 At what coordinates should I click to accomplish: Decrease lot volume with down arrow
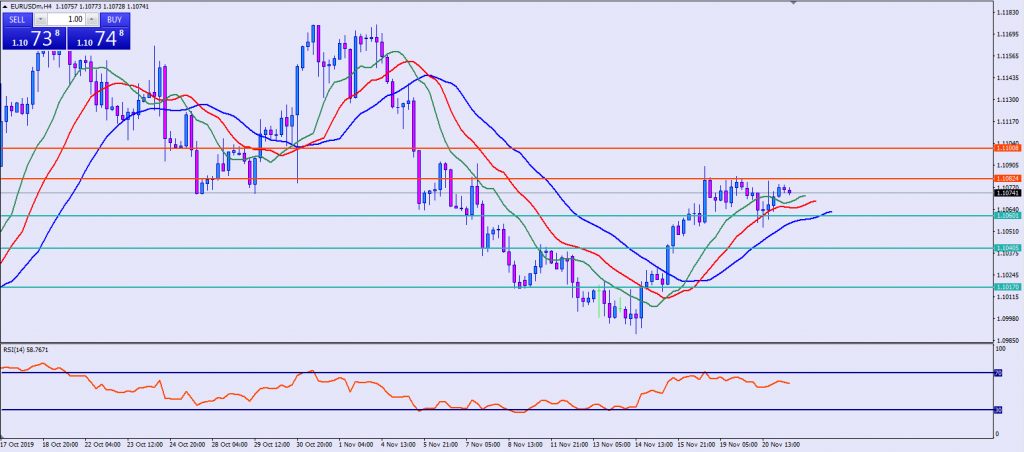pyautogui.click(x=41, y=19)
